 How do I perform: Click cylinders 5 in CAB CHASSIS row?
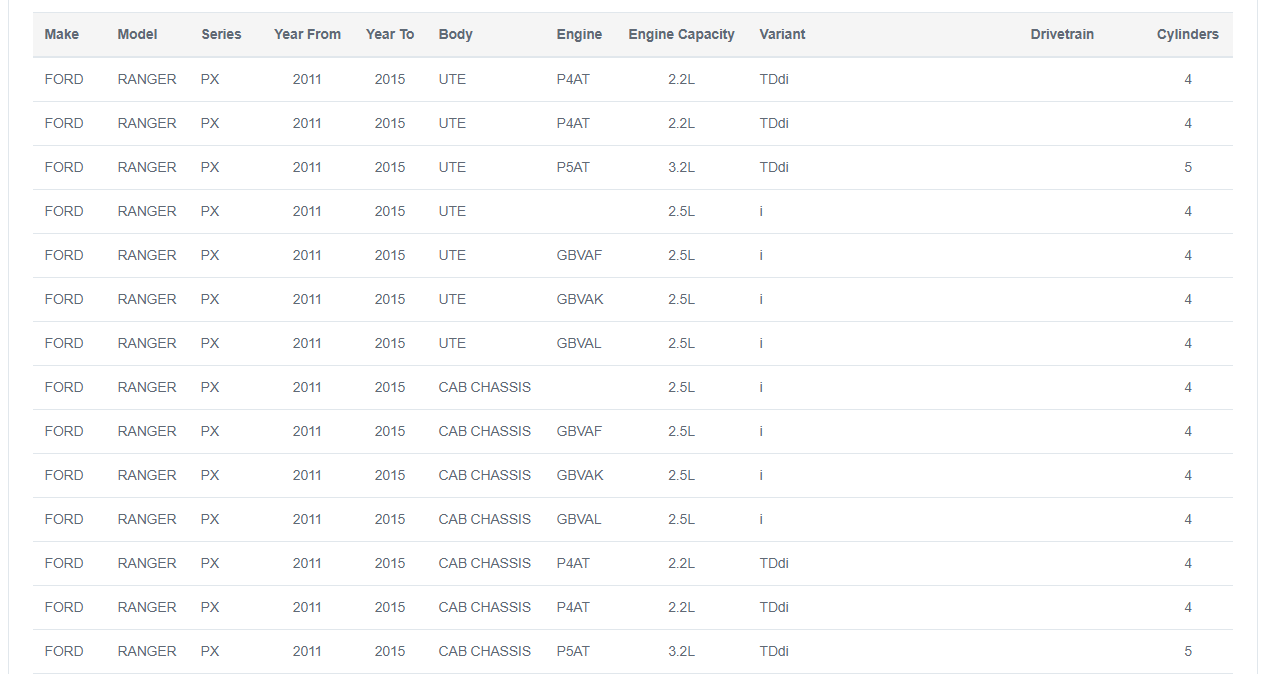pyautogui.click(x=1188, y=651)
